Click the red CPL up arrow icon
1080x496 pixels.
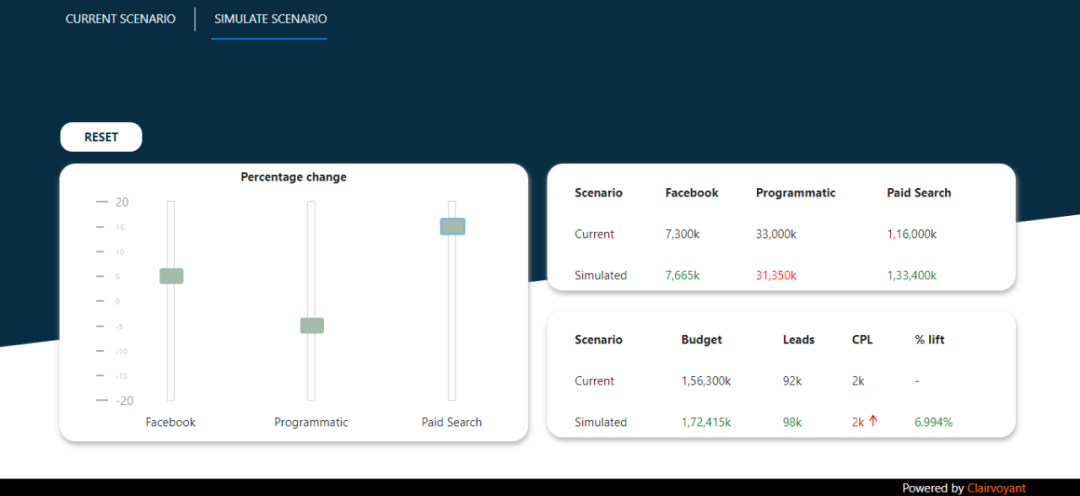tap(873, 422)
